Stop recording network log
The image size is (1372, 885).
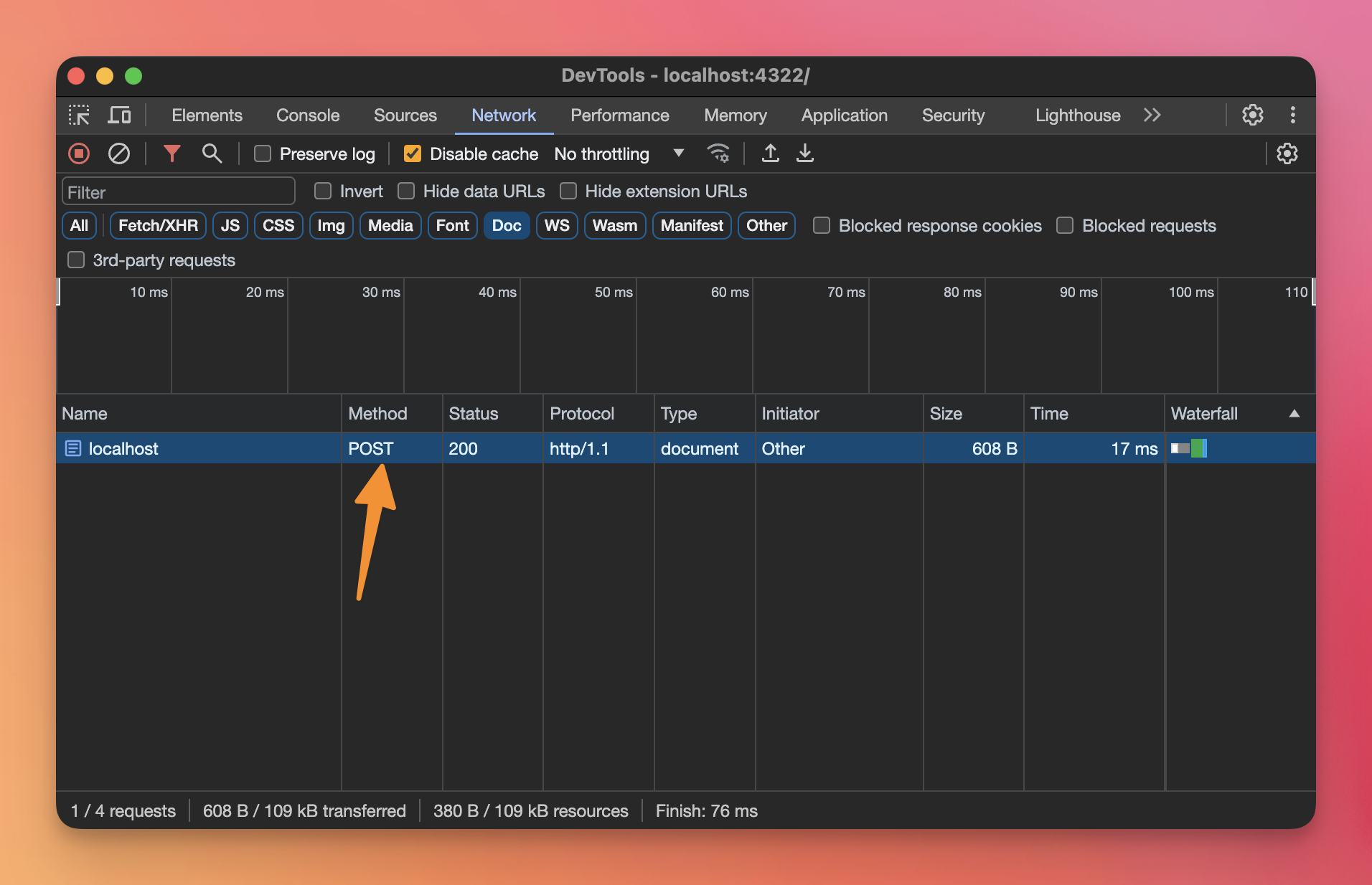[x=79, y=153]
